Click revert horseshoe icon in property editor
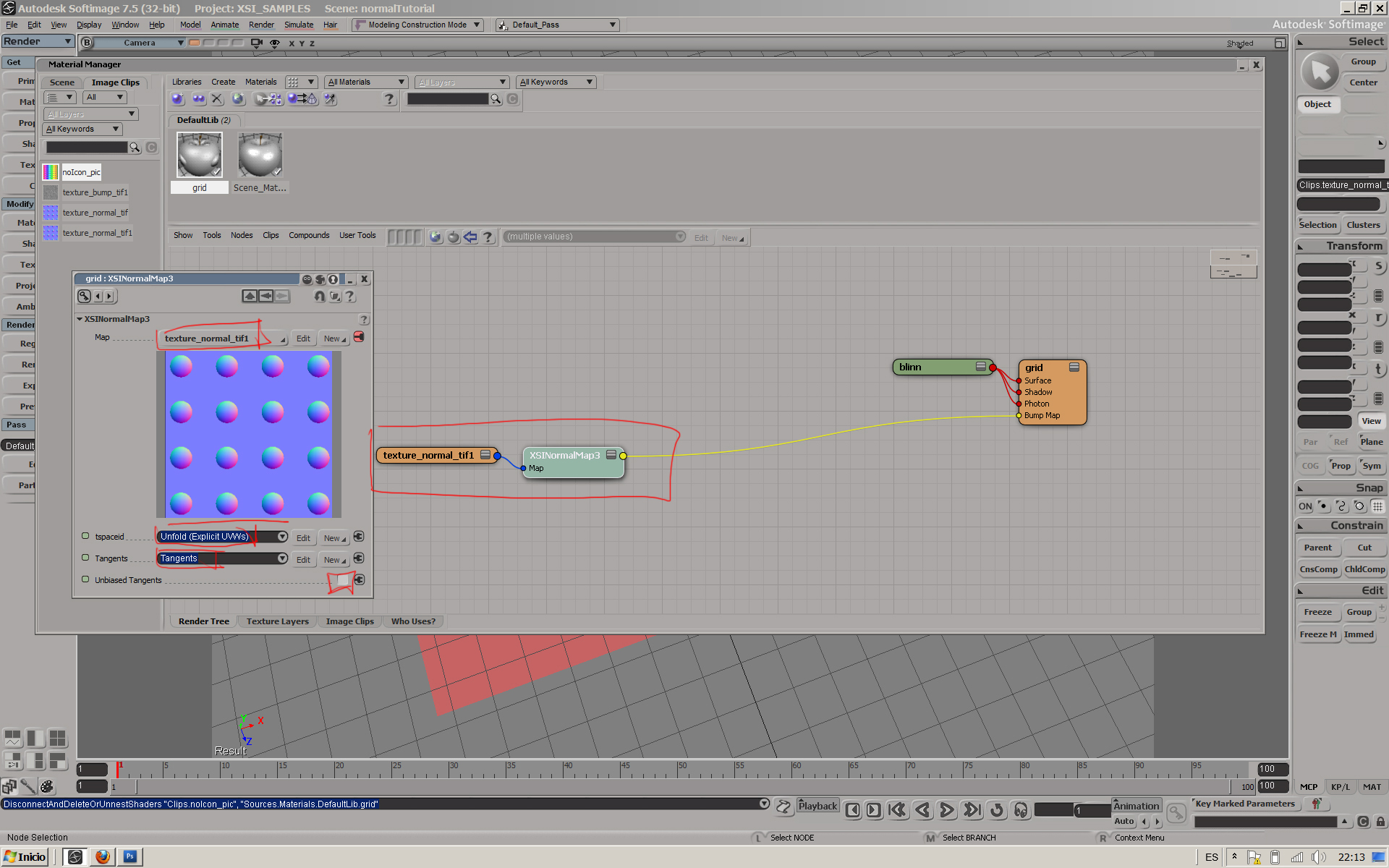 (x=320, y=296)
